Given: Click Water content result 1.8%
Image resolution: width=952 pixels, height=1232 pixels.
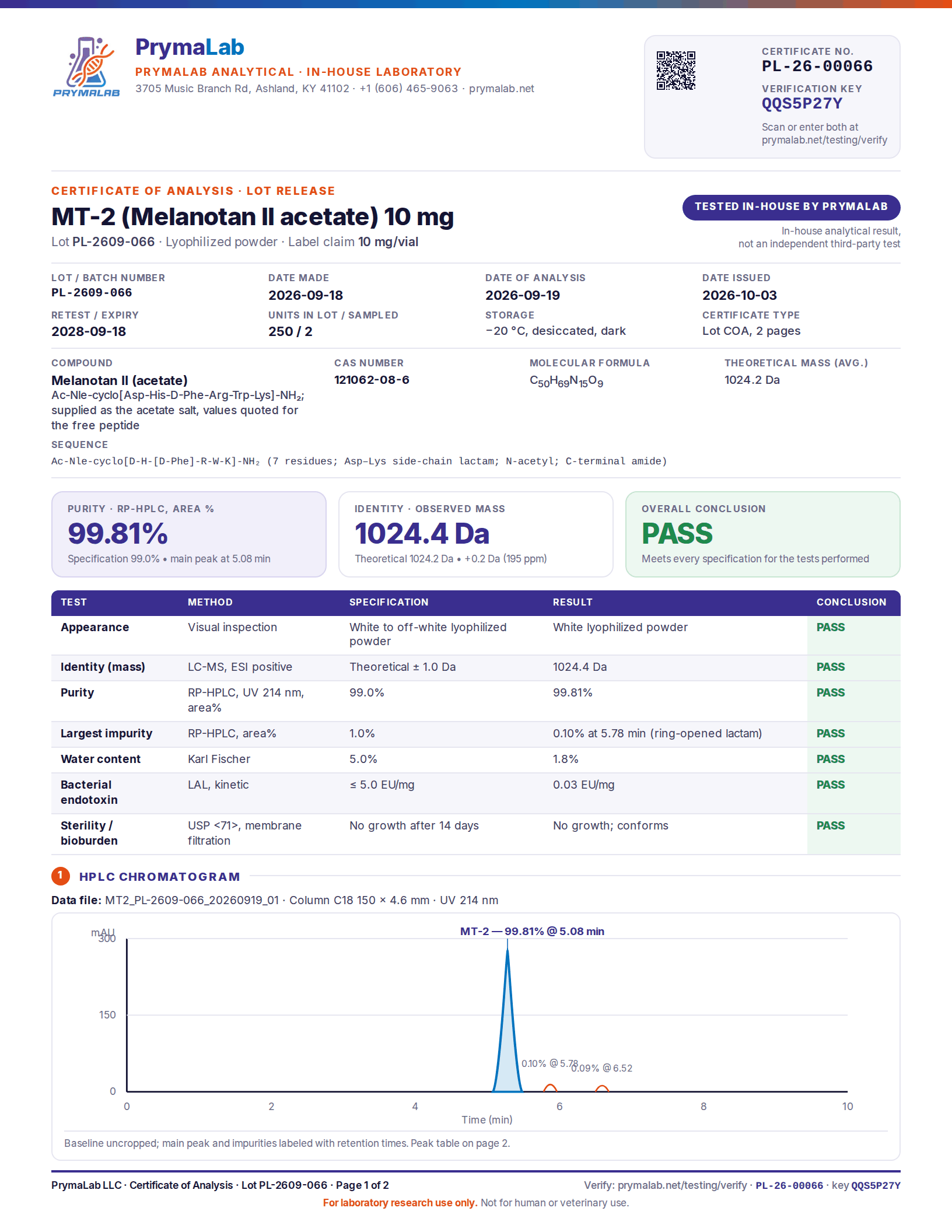Looking at the screenshot, I should [566, 759].
